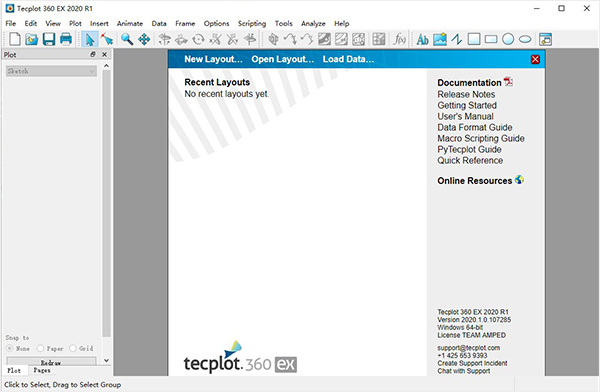Click the Create New Frame icon

(545, 39)
